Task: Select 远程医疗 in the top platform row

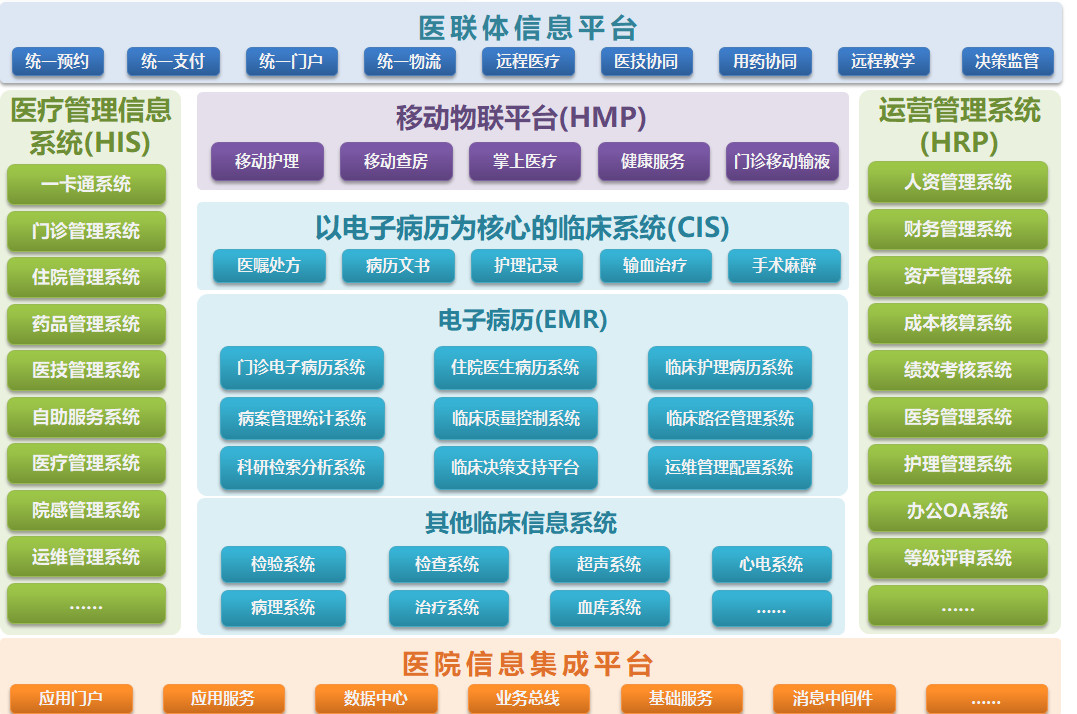Action: click(x=528, y=62)
